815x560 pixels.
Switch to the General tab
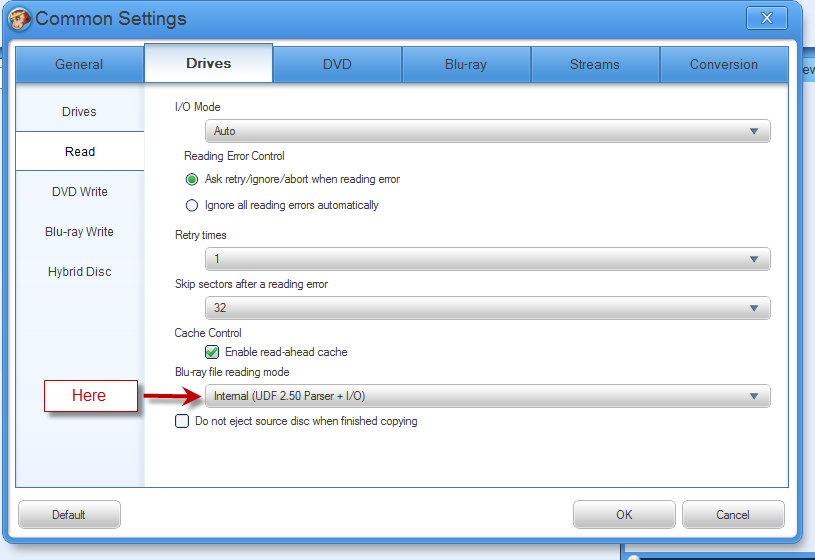click(79, 64)
